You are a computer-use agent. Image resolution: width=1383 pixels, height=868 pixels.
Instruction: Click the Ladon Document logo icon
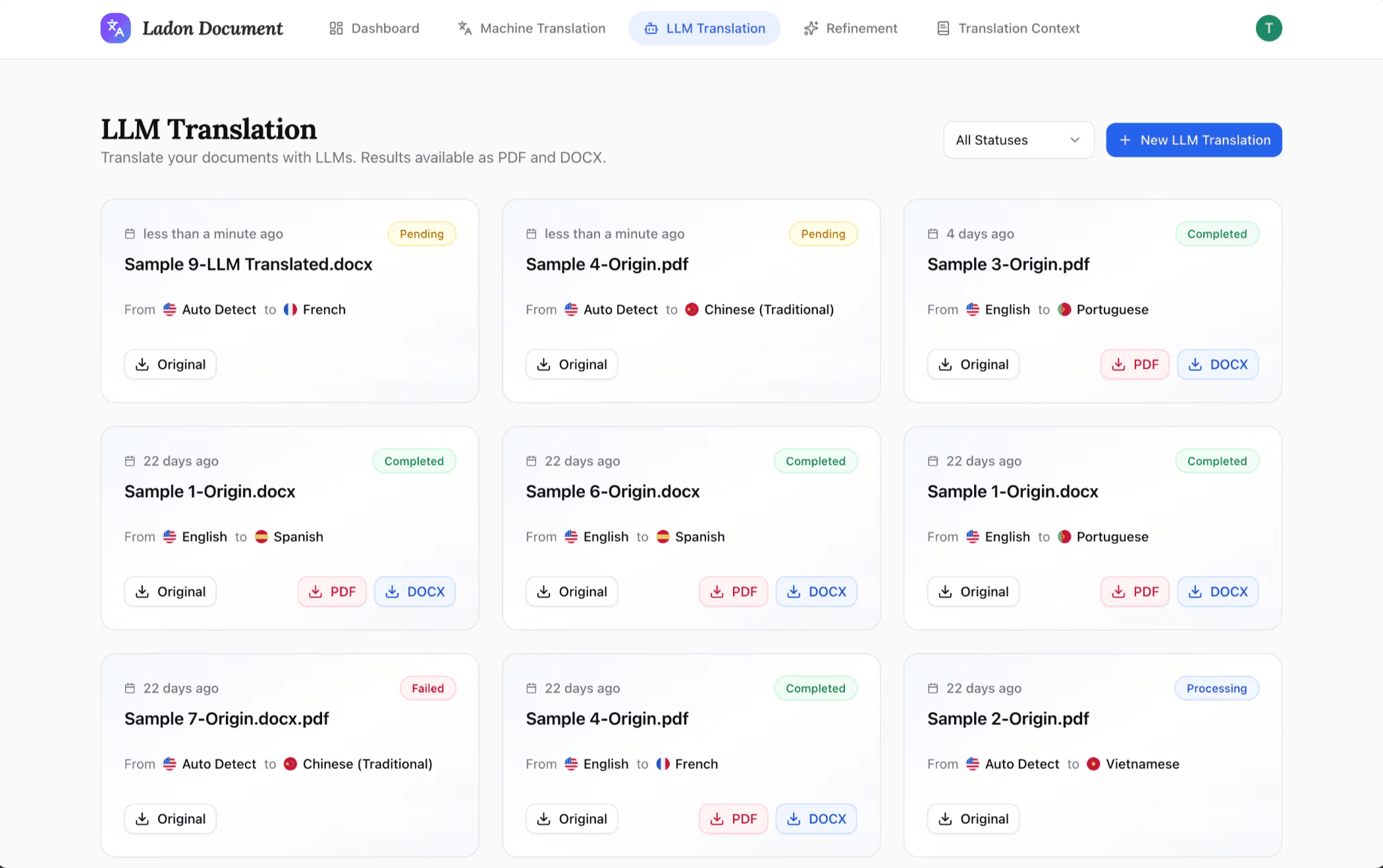point(115,28)
